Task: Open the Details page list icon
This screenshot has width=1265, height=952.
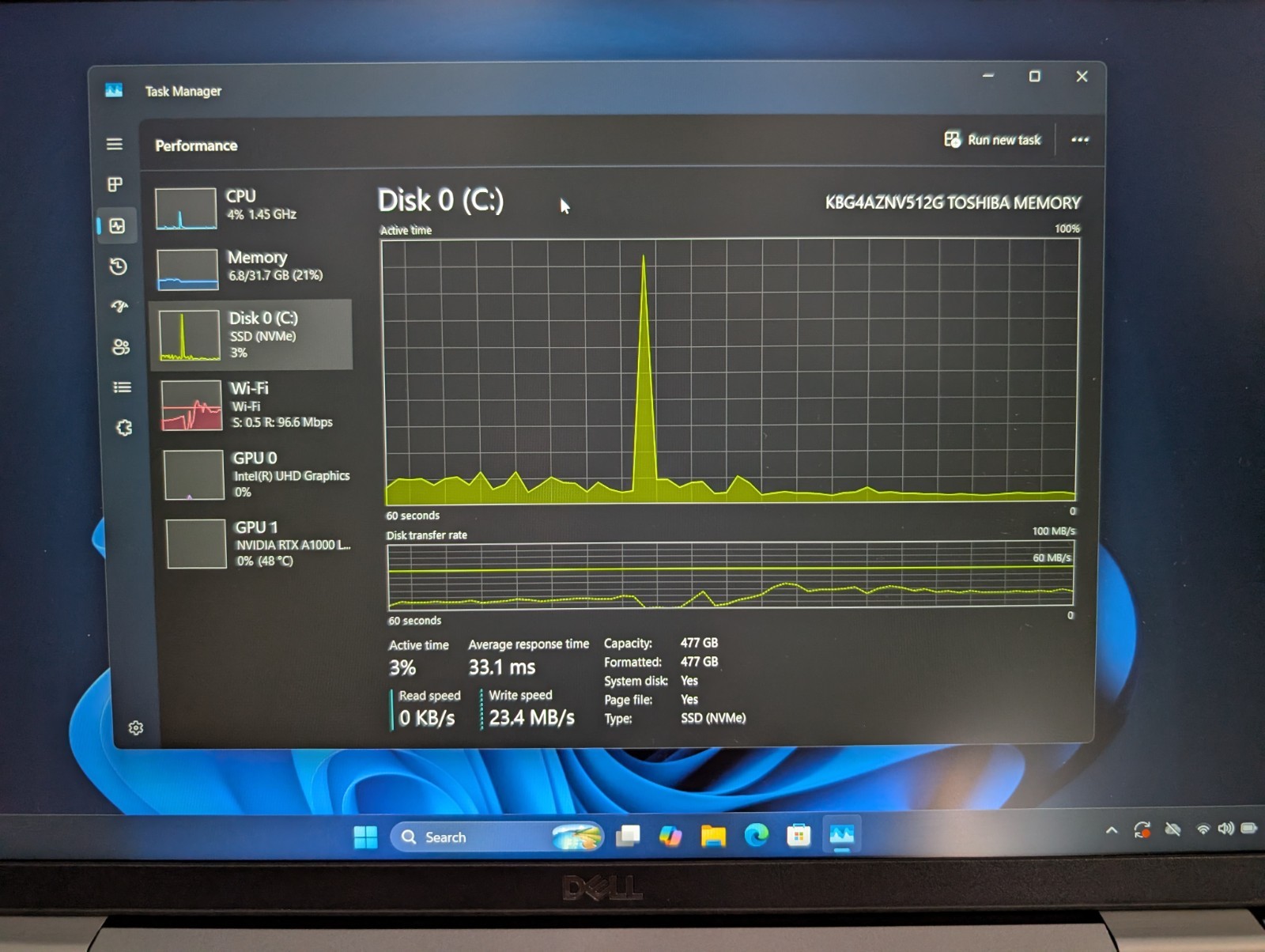Action: click(x=123, y=387)
